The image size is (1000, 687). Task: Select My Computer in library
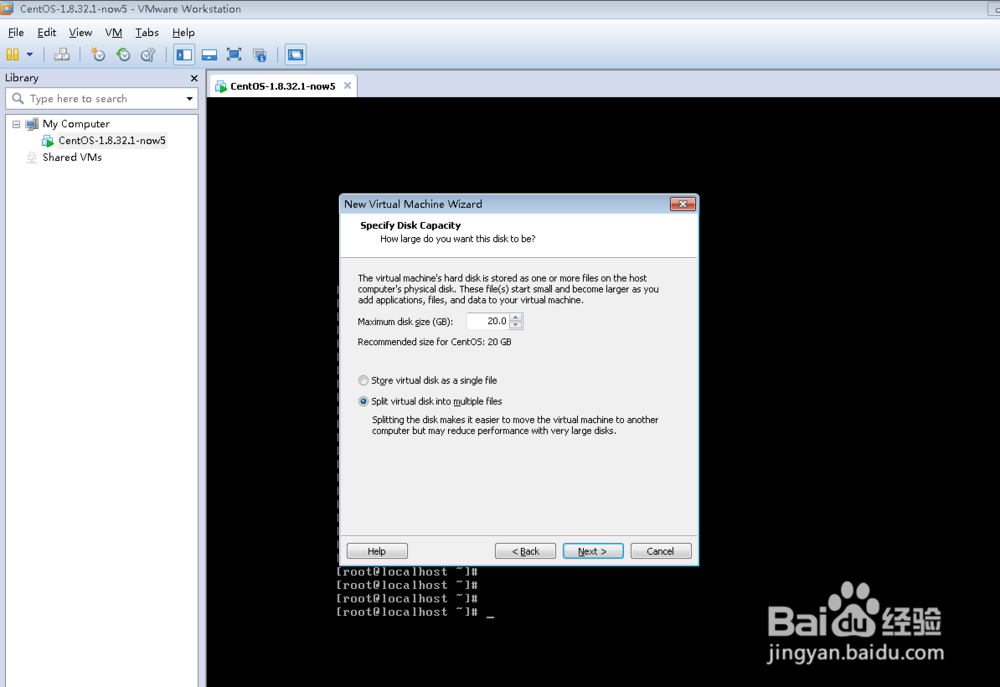click(76, 124)
